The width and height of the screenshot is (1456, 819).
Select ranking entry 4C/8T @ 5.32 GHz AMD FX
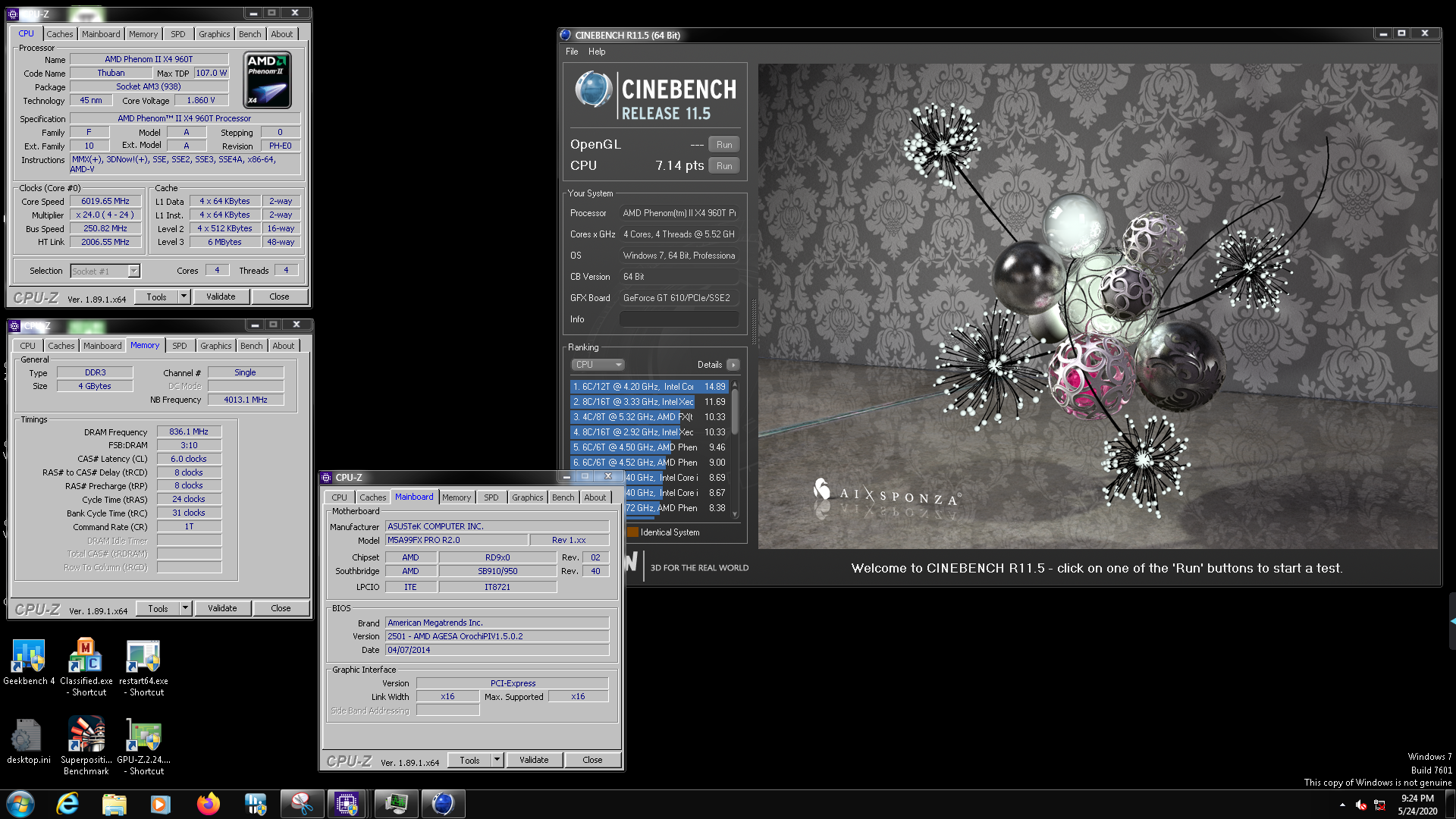649,417
